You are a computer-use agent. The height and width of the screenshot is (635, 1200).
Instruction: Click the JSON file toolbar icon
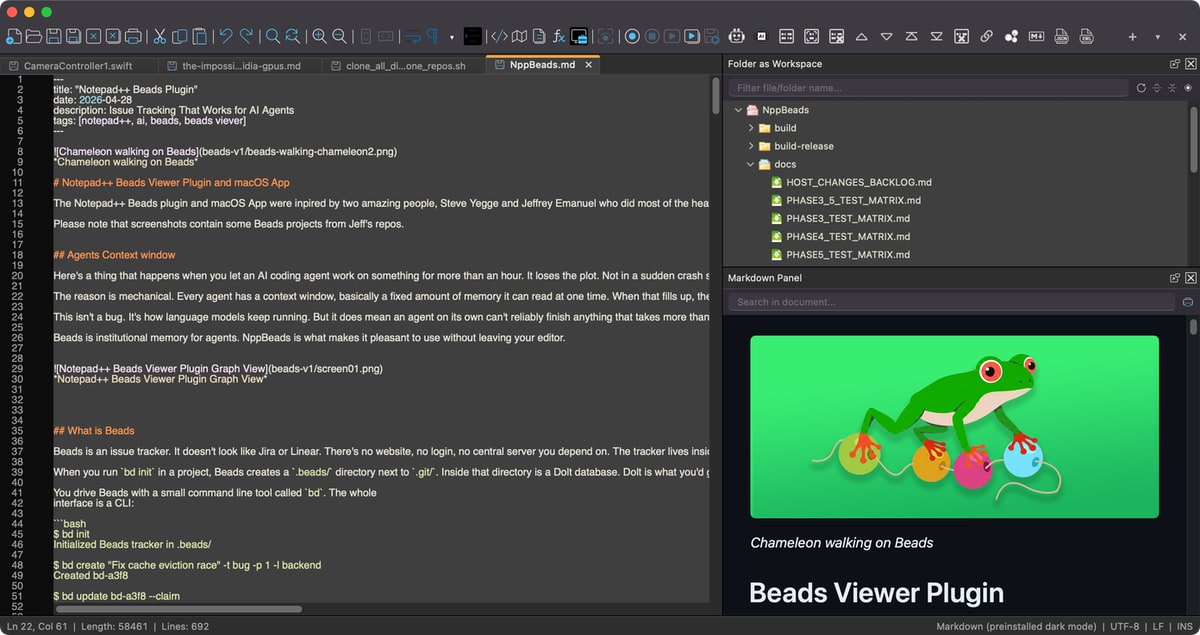point(1061,37)
